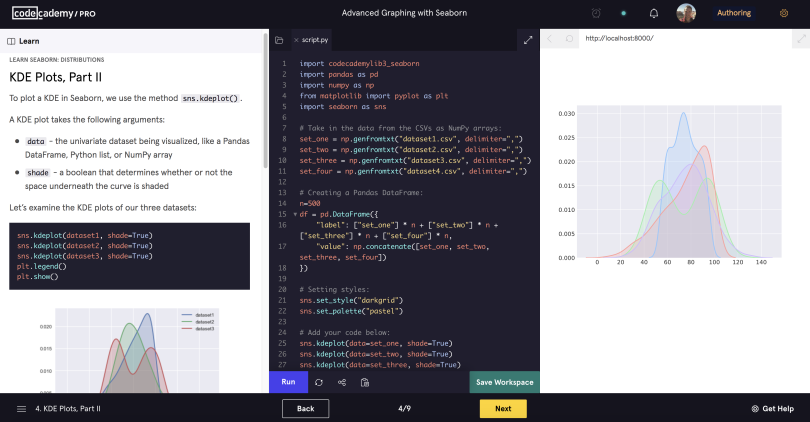Viewport: 810px width, 422px height.
Task: Click line 14 'n=500' in editor
Action: click(x=310, y=204)
